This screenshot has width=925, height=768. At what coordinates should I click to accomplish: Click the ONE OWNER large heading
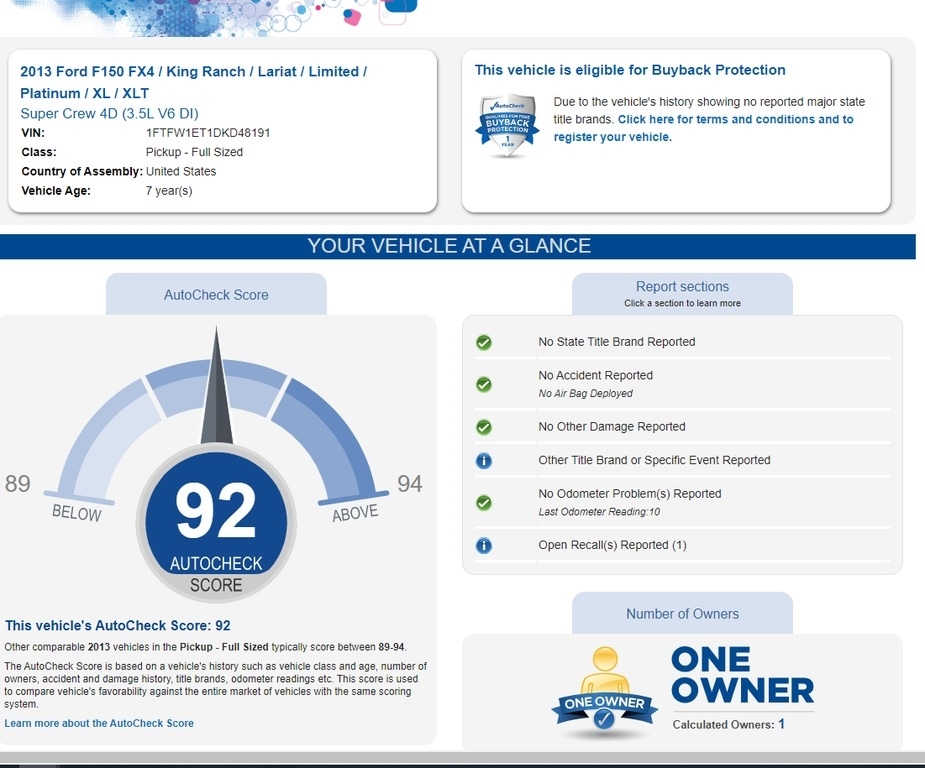pos(742,675)
